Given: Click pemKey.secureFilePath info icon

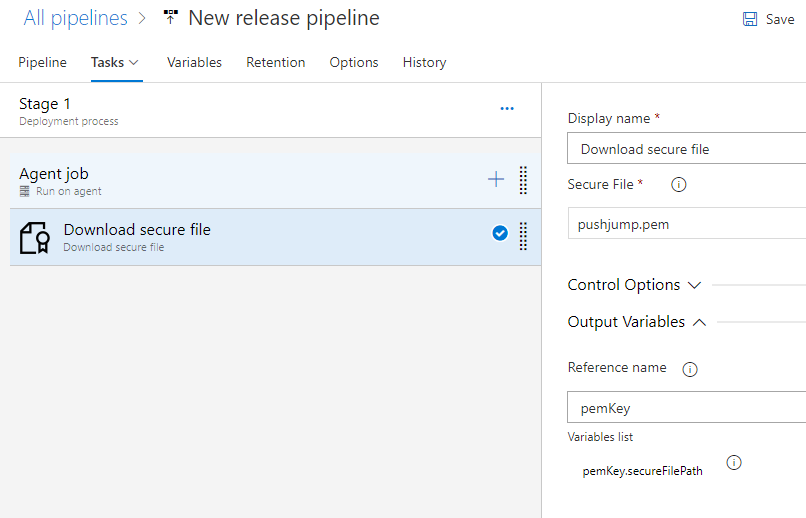Looking at the screenshot, I should click(x=734, y=463).
